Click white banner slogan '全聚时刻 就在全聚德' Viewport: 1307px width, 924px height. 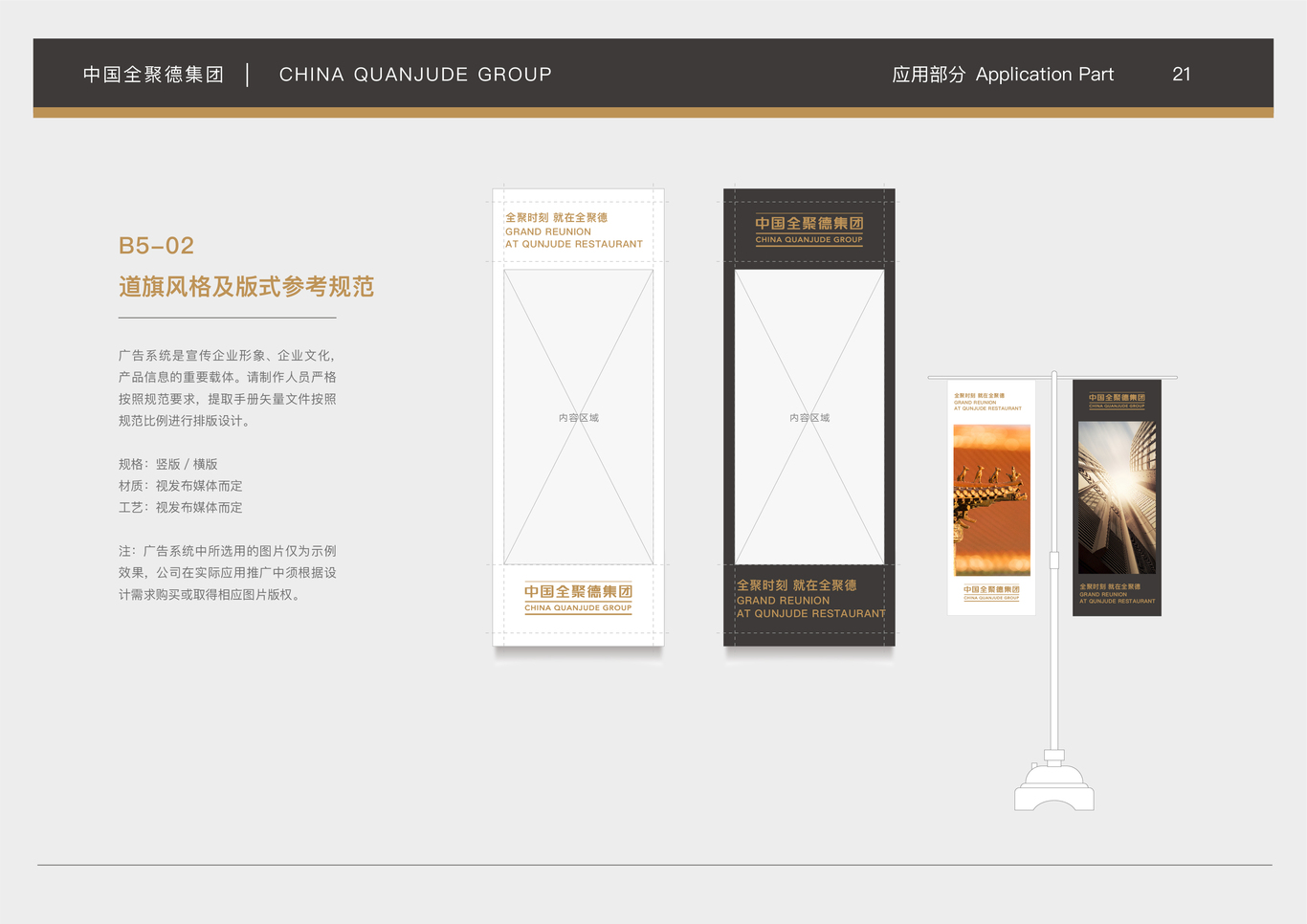(x=556, y=218)
